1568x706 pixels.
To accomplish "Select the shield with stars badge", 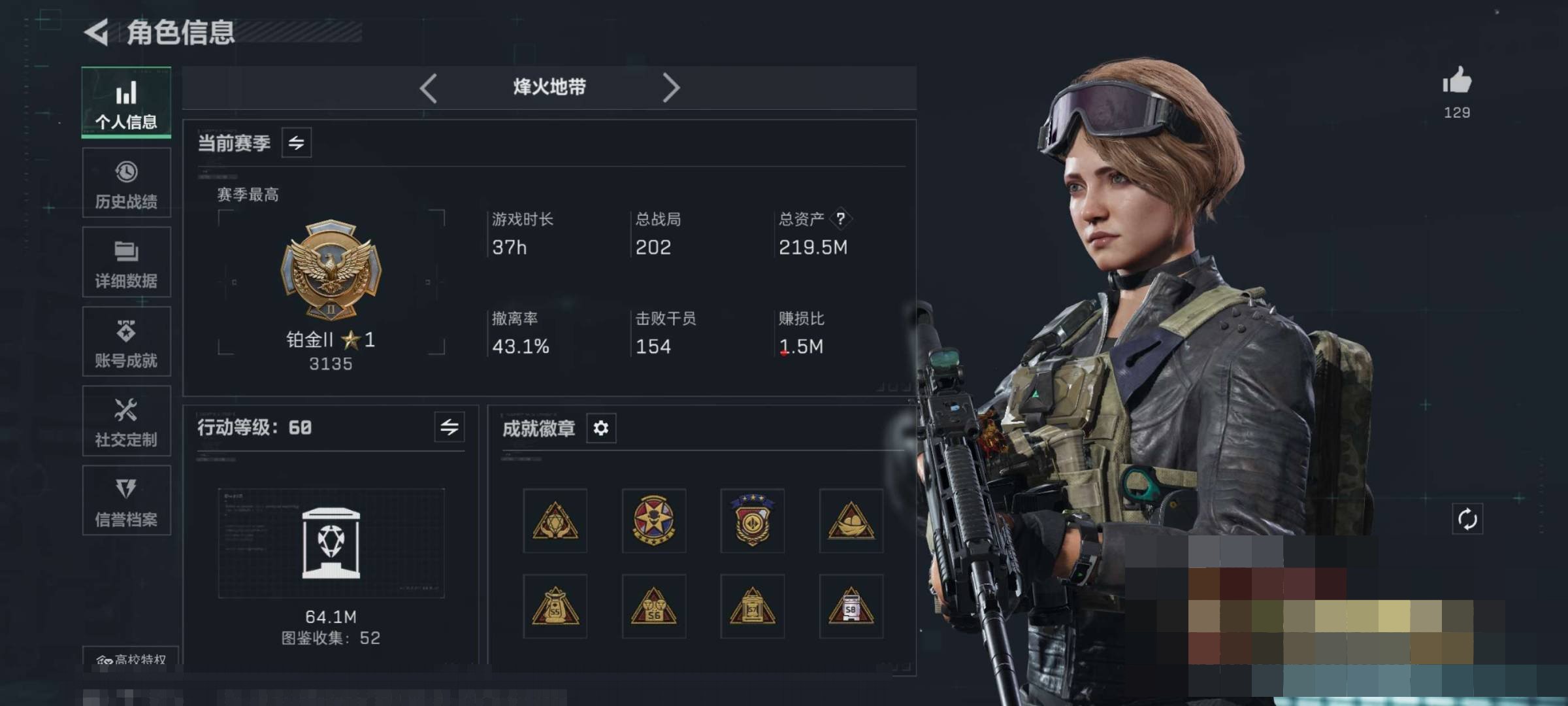I will [753, 520].
